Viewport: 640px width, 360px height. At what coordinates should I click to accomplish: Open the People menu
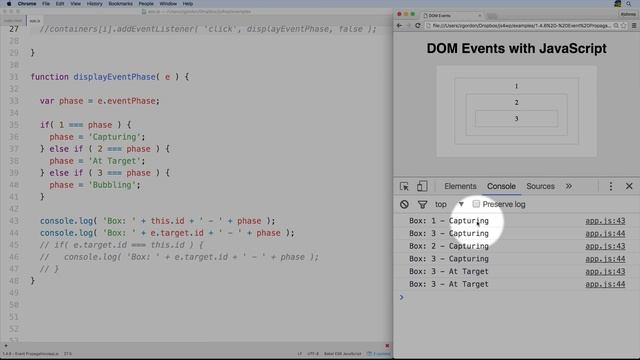146,4
